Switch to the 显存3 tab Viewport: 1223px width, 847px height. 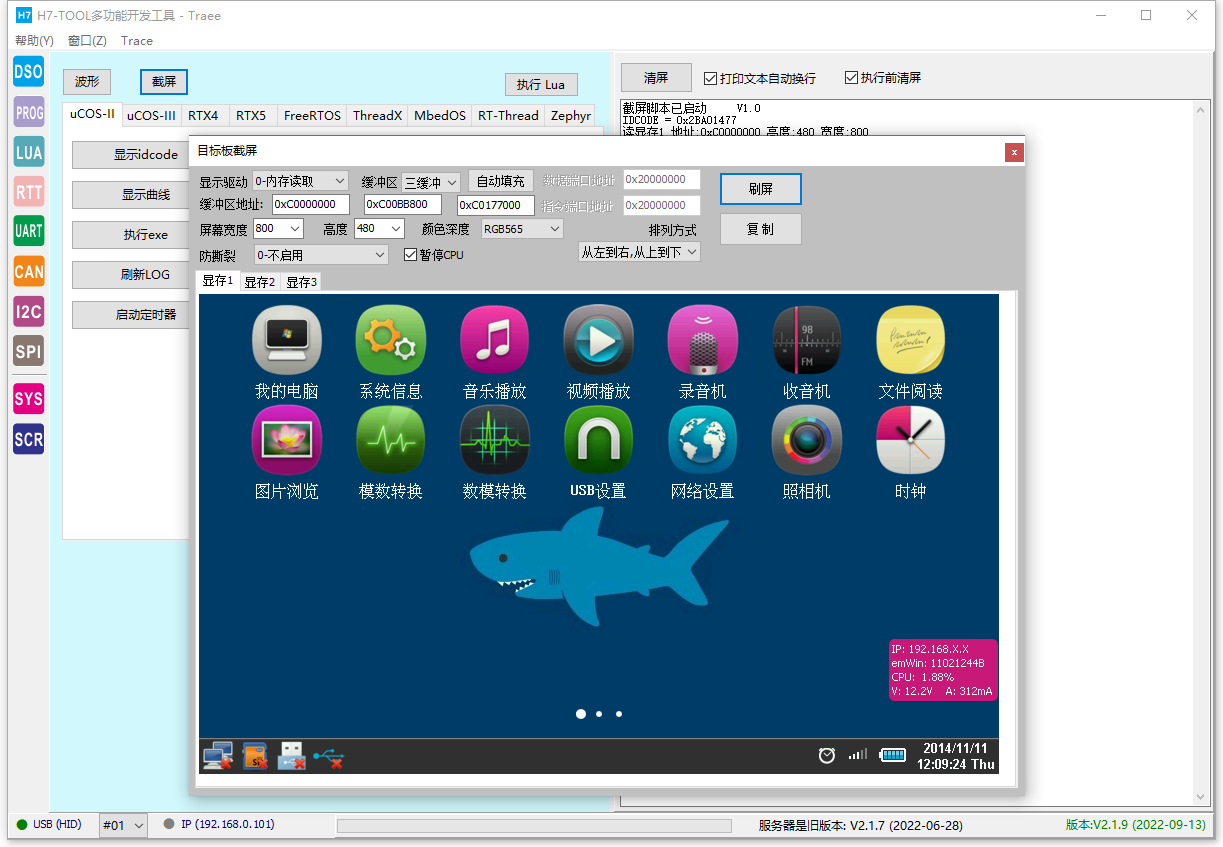tap(301, 282)
